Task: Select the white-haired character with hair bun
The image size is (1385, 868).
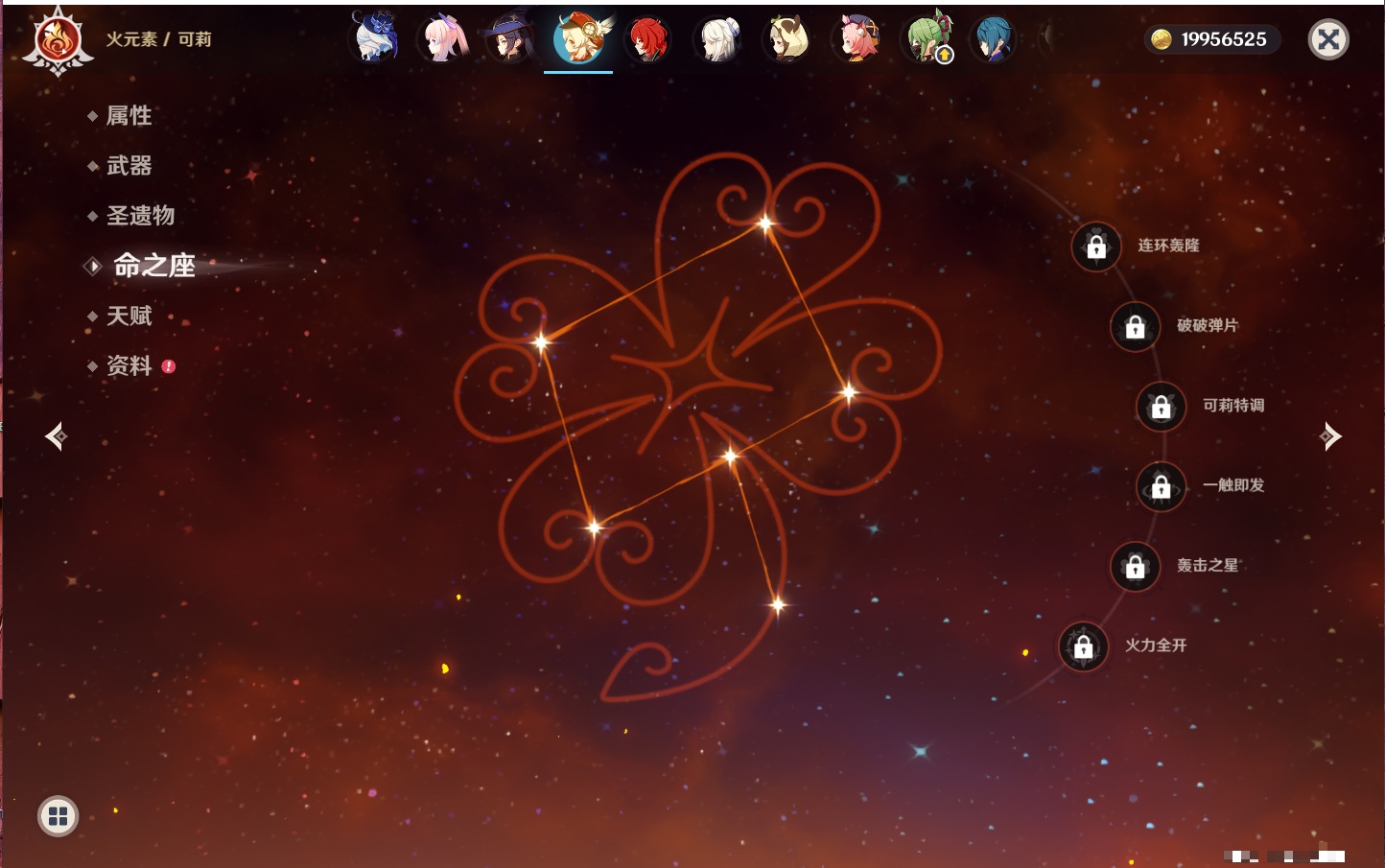Action: (718, 38)
